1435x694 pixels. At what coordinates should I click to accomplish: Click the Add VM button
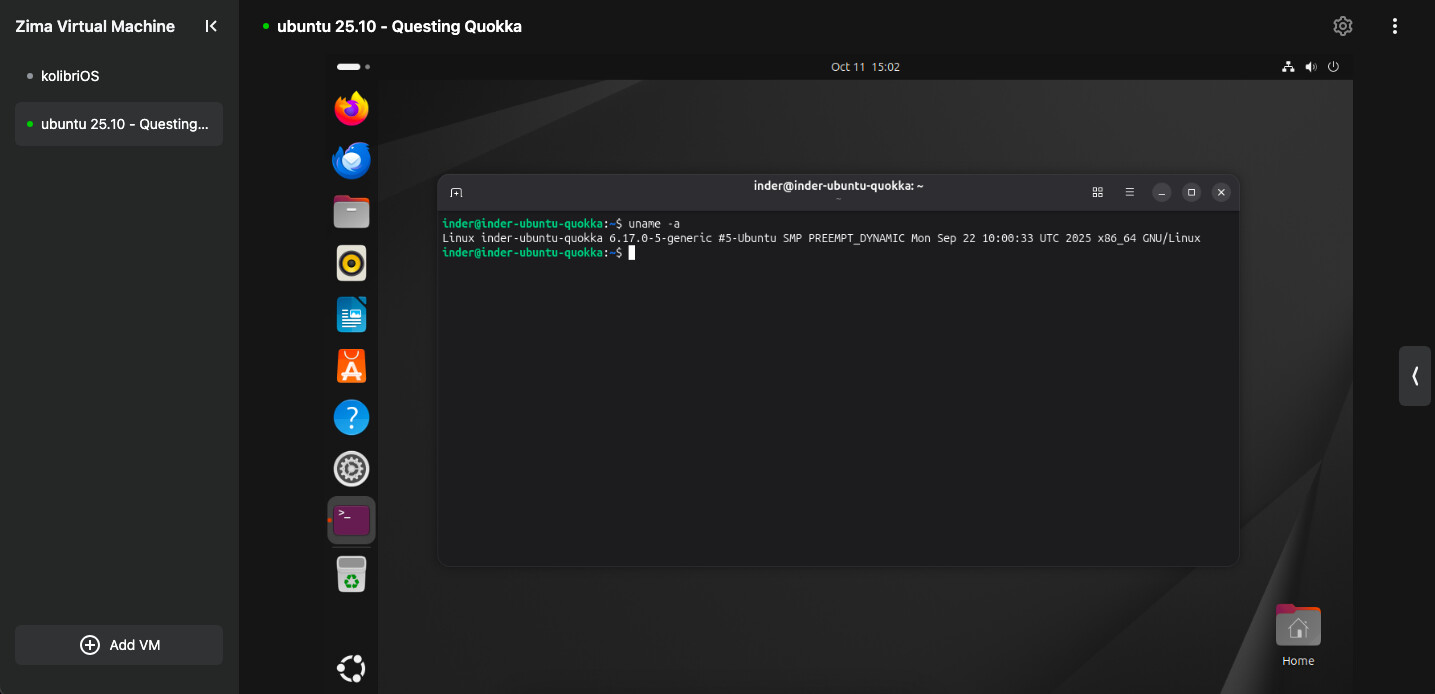tap(119, 645)
